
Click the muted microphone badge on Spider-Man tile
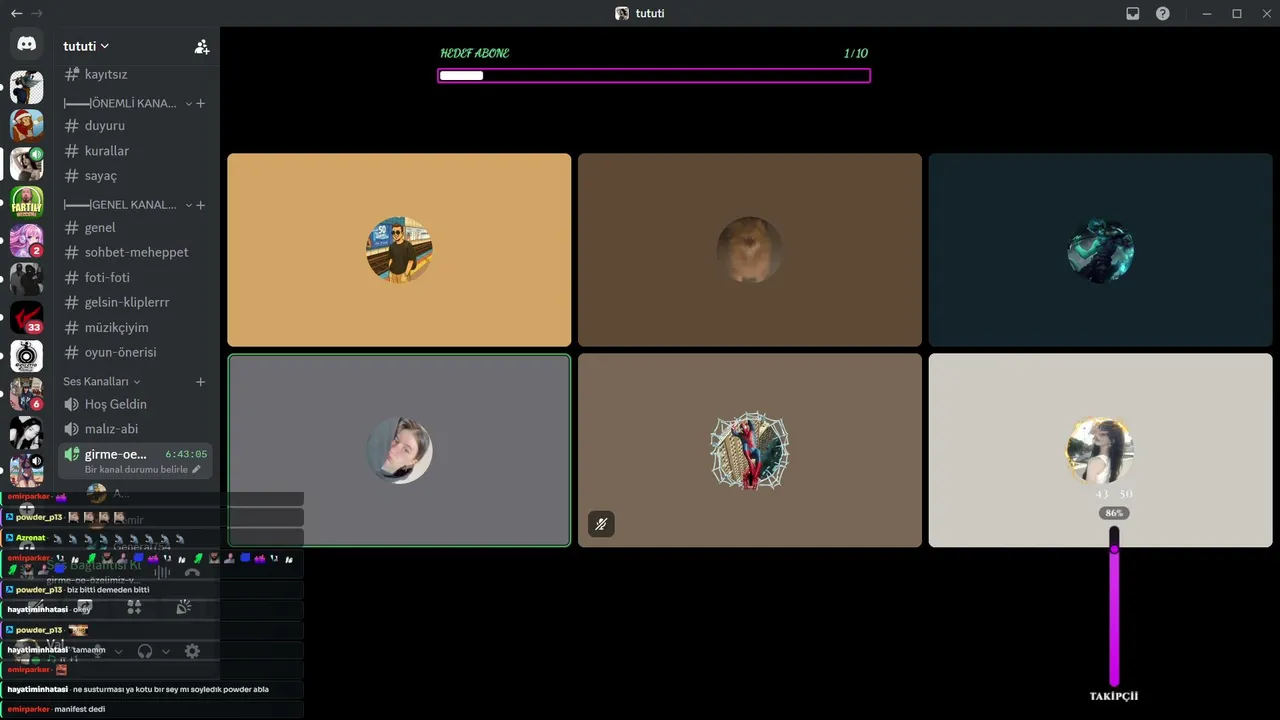point(601,524)
